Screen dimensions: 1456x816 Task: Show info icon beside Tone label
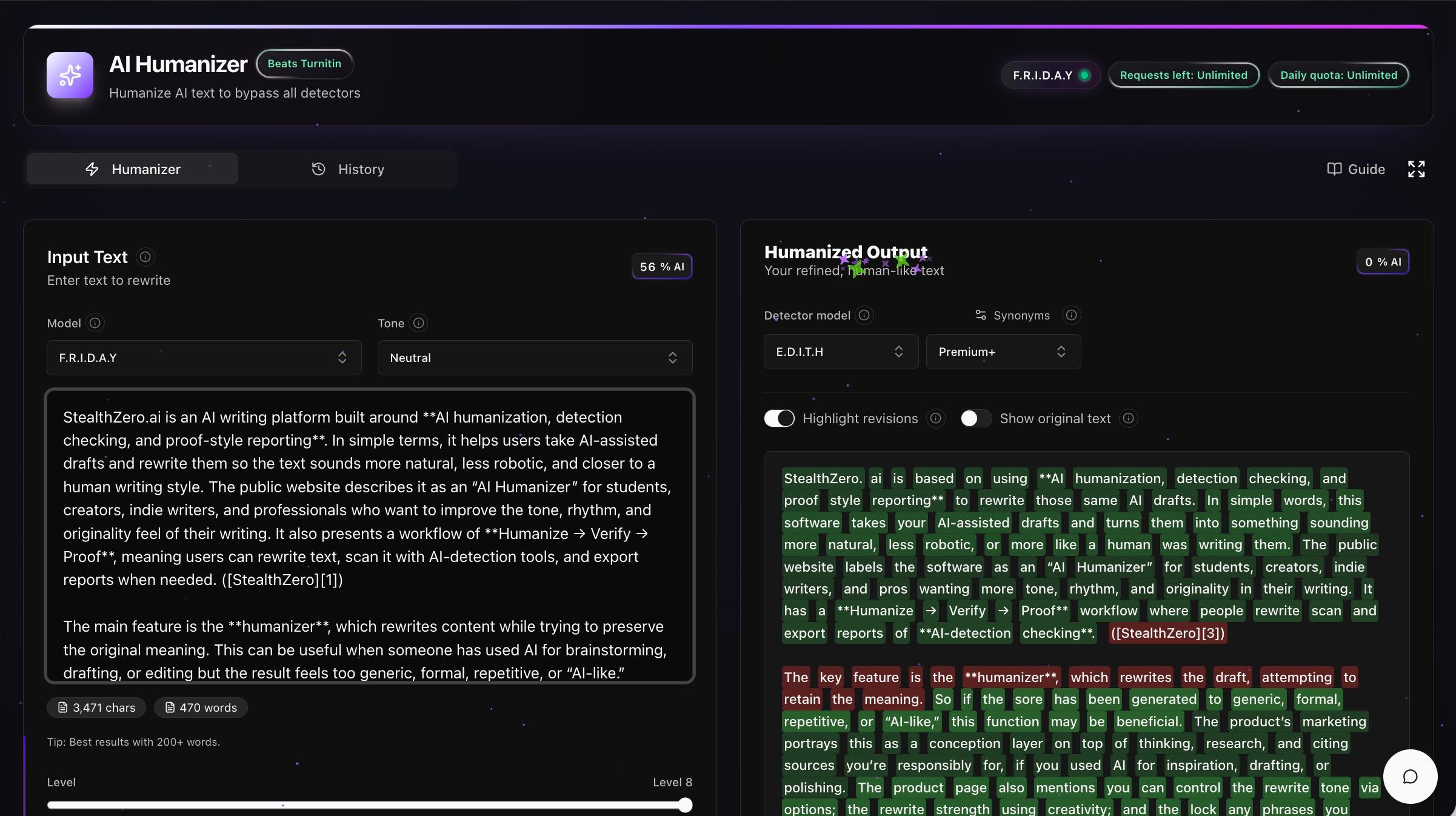click(418, 323)
